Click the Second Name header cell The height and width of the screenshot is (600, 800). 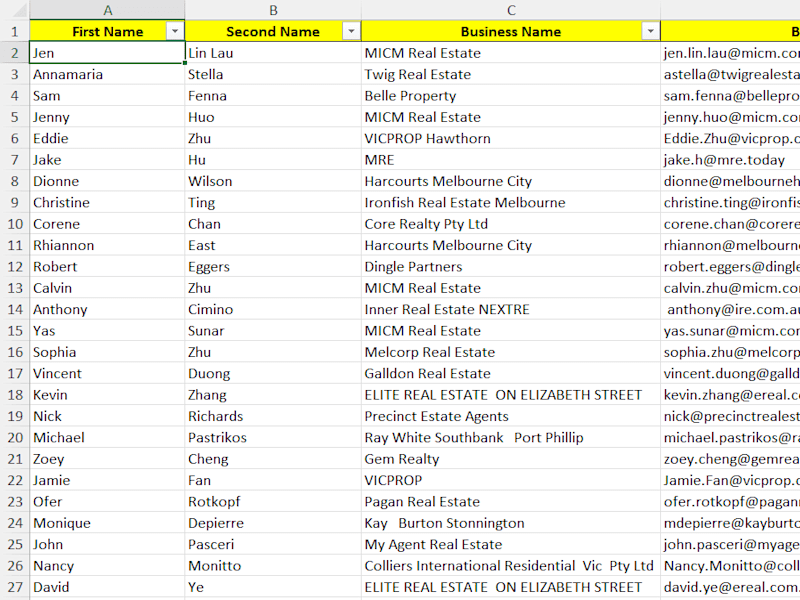(273, 31)
